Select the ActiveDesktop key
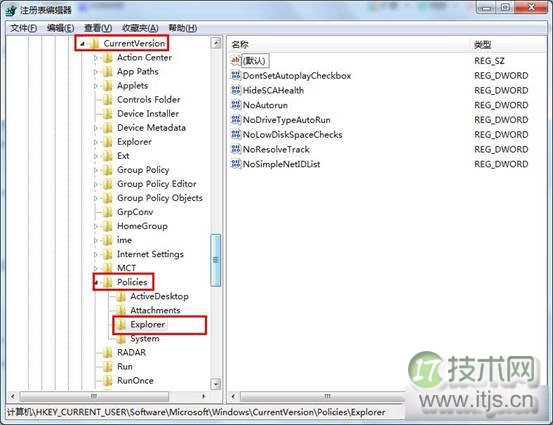Viewport: 553px width, 425px height. pyautogui.click(x=159, y=296)
